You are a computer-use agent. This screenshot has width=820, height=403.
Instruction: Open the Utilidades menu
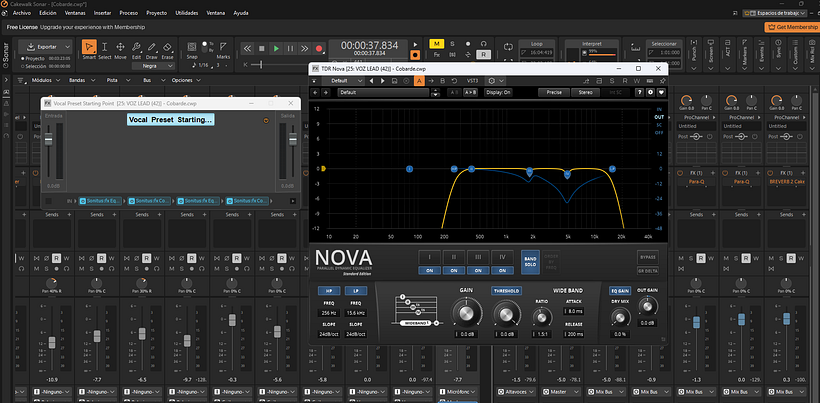186,14
